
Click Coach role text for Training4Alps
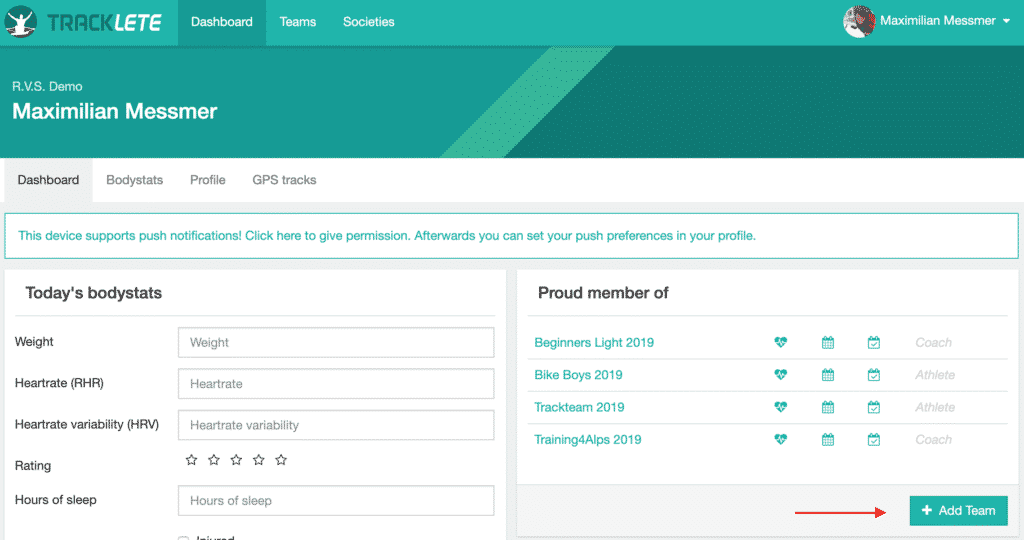[933, 439]
